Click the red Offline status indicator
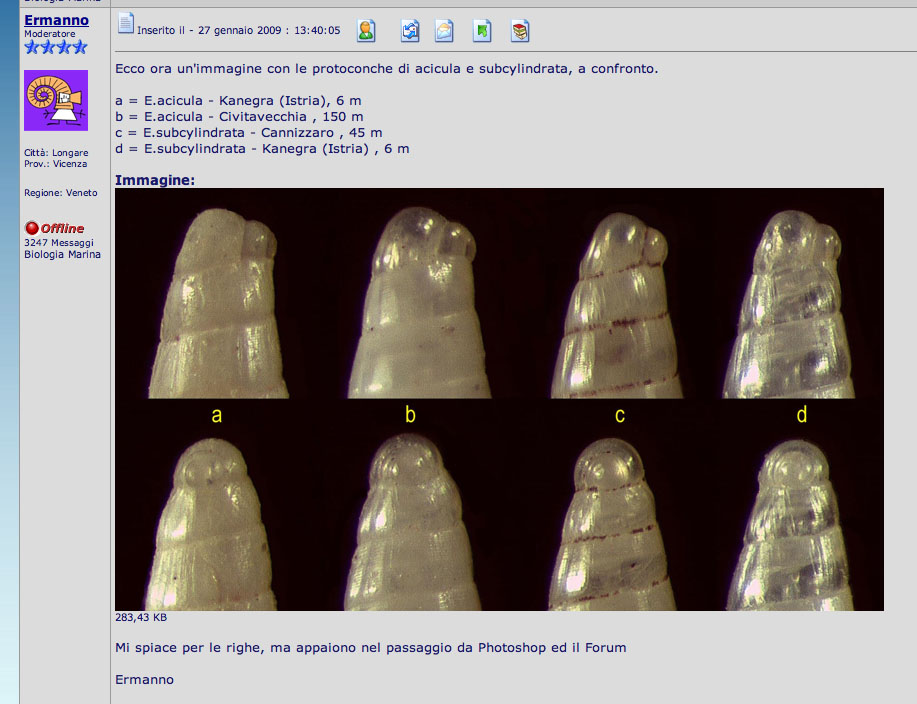 point(54,228)
